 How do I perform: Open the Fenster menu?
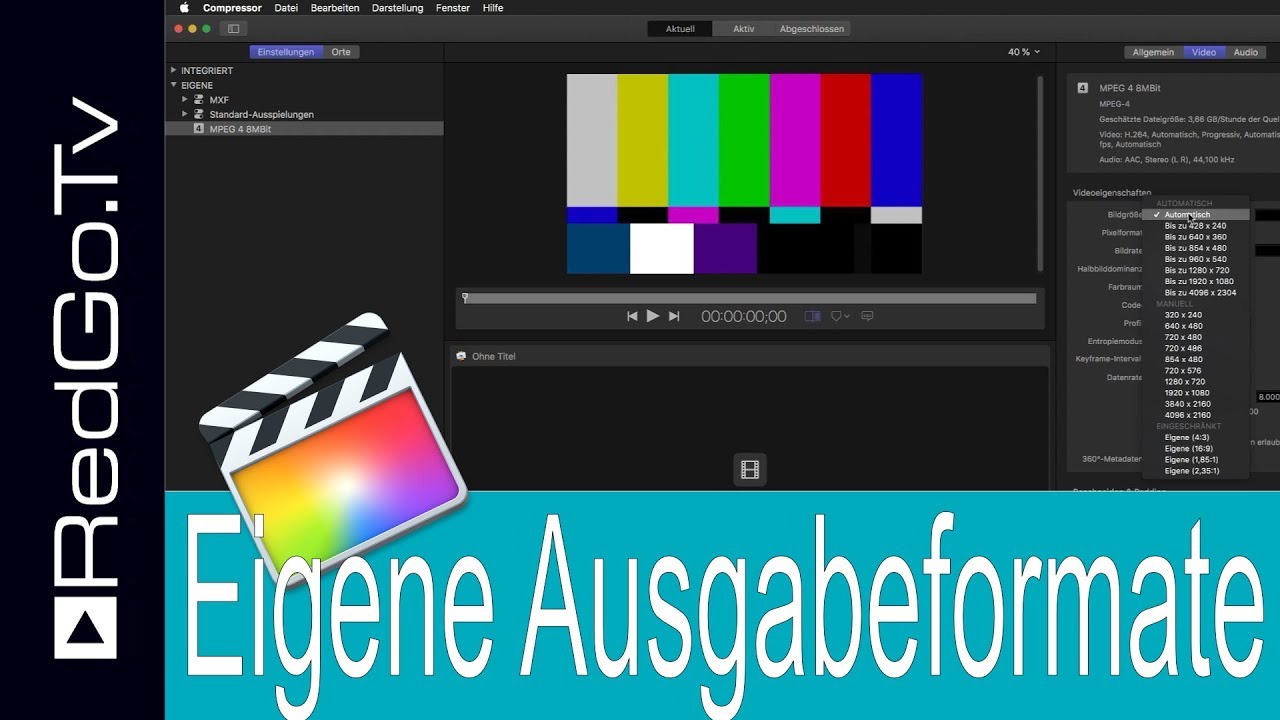pos(453,7)
